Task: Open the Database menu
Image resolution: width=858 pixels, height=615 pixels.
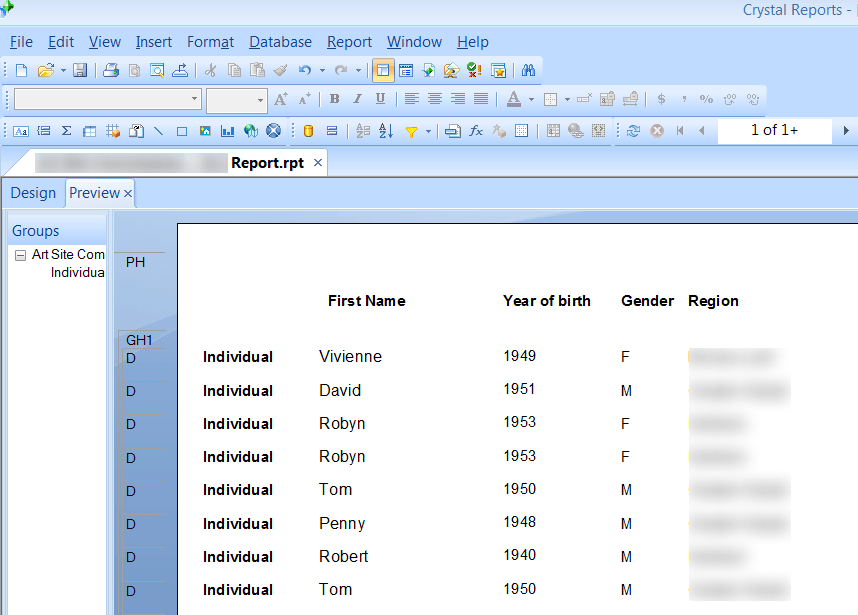Action: 280,42
